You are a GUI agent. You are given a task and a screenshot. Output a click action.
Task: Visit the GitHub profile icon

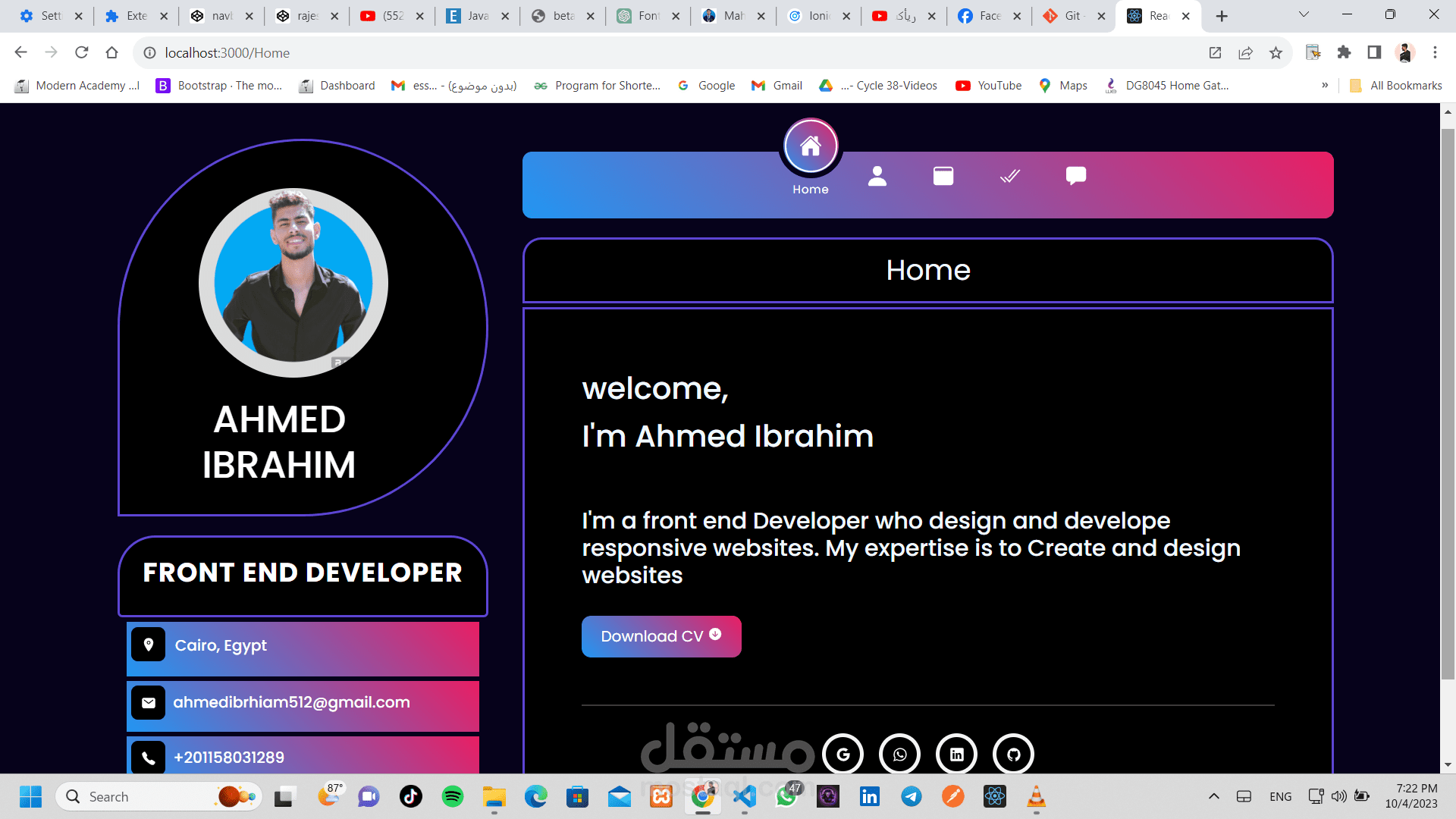pyautogui.click(x=1013, y=754)
